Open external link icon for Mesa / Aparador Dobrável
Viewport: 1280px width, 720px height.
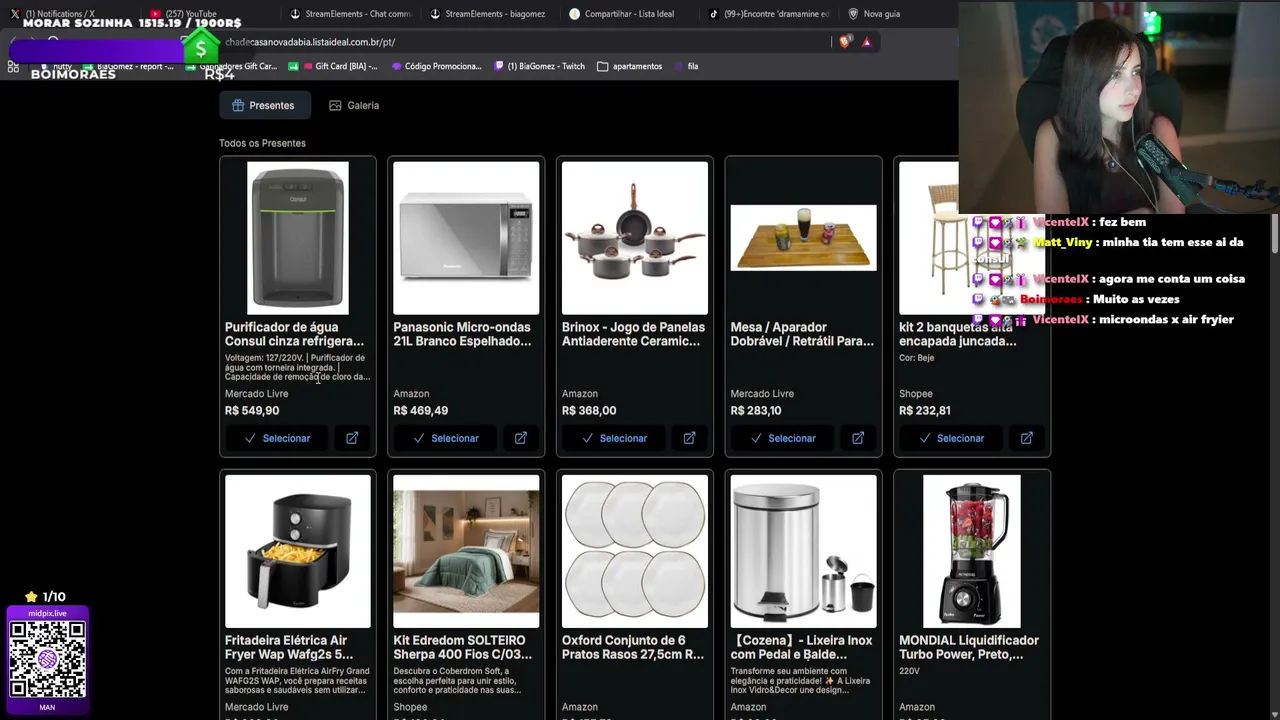point(858,438)
